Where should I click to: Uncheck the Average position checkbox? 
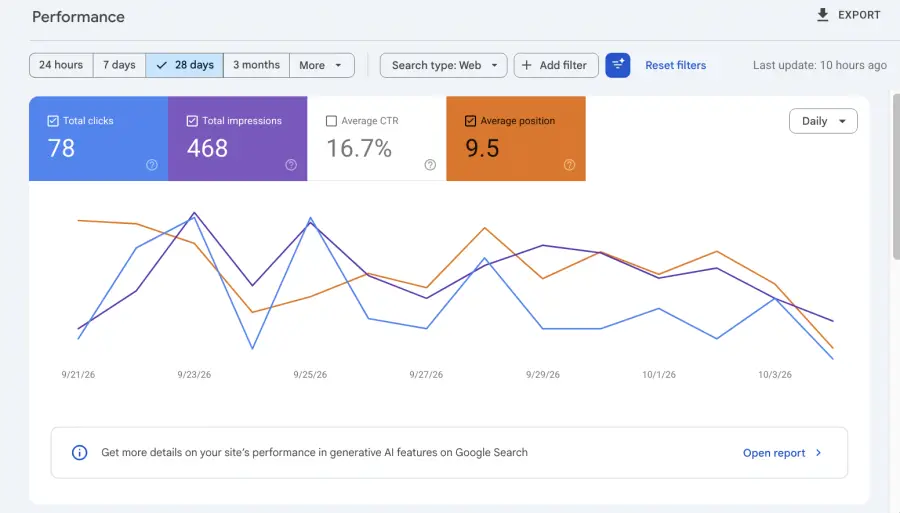coord(470,121)
